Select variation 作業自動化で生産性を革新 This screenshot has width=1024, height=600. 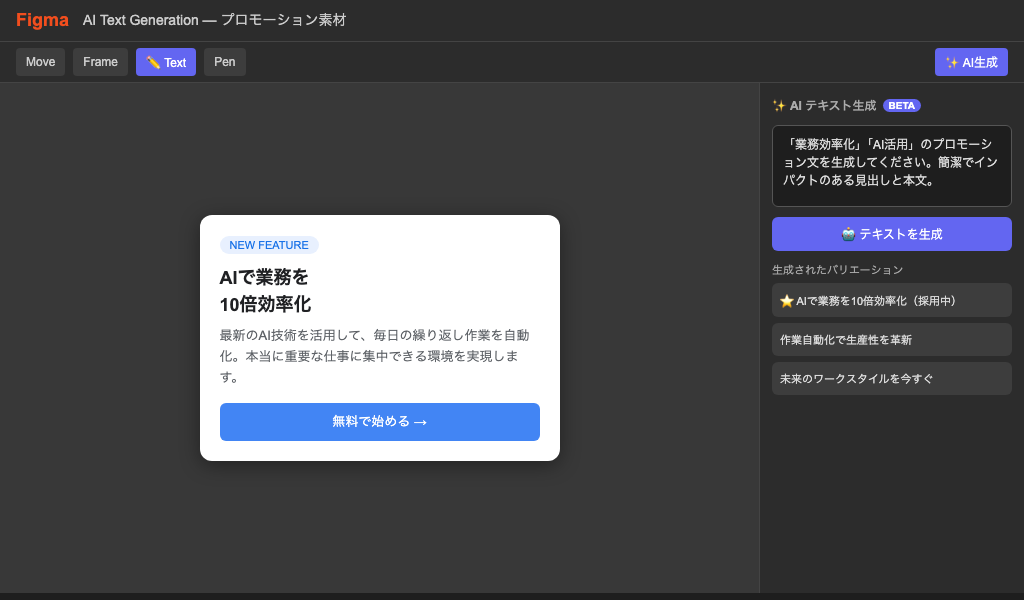coord(890,339)
